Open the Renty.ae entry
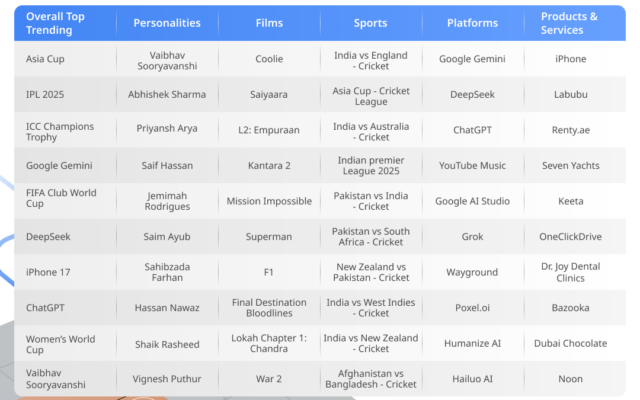Screen dimensions: 640x400 point(570,130)
